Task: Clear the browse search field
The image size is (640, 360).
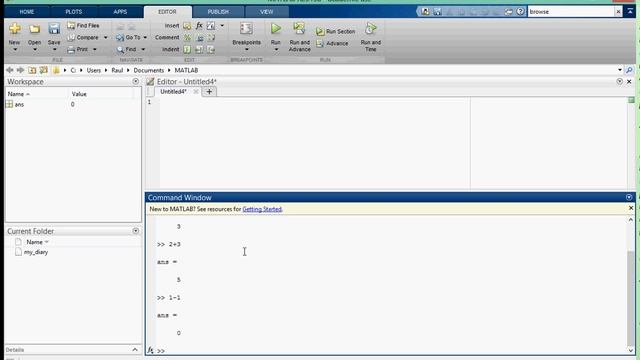Action: 618,11
